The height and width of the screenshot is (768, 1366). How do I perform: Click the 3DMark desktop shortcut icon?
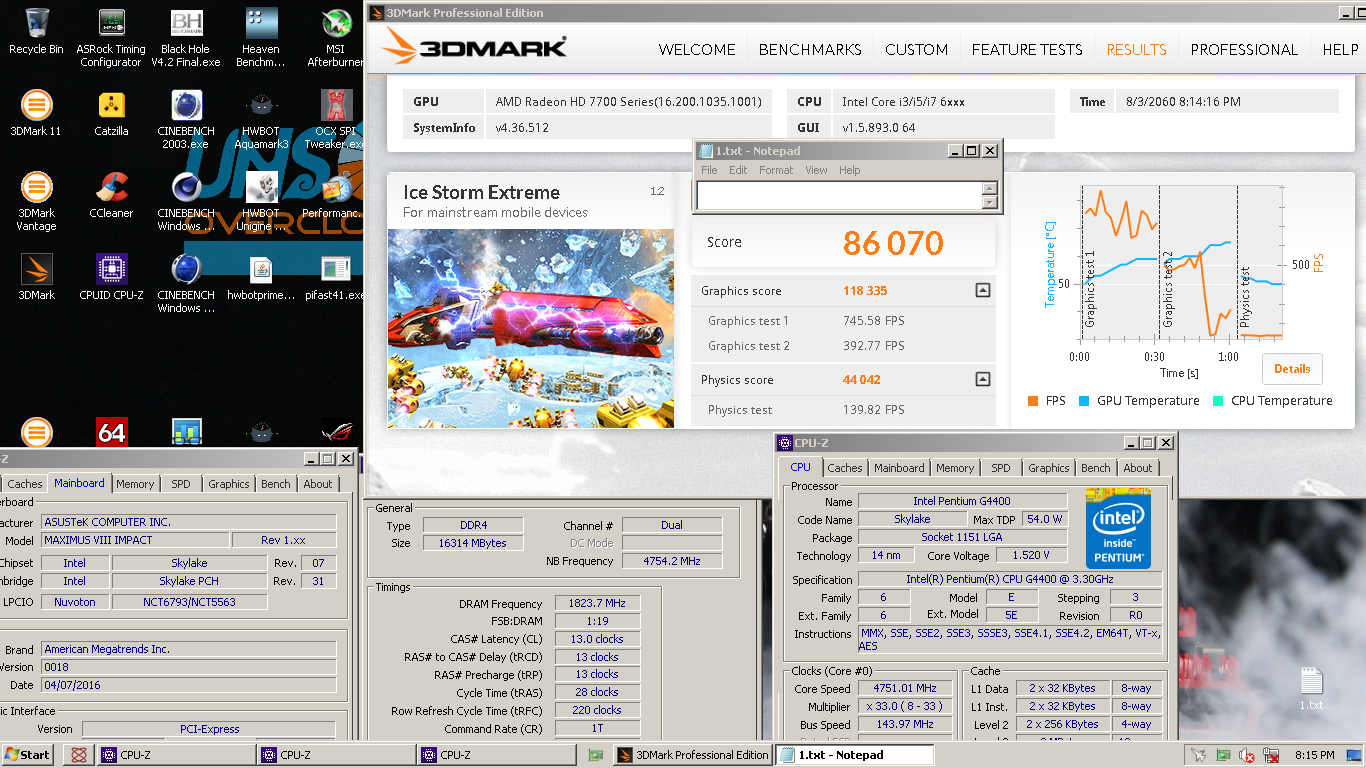[36, 277]
